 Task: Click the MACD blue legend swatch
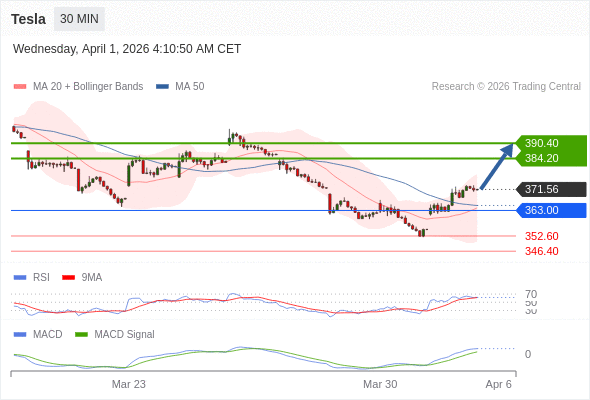coord(20,335)
